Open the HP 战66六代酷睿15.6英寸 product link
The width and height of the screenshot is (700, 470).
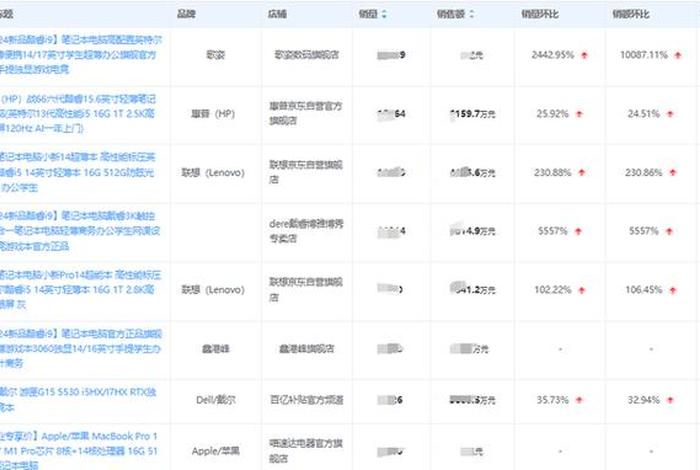[x=78, y=114]
